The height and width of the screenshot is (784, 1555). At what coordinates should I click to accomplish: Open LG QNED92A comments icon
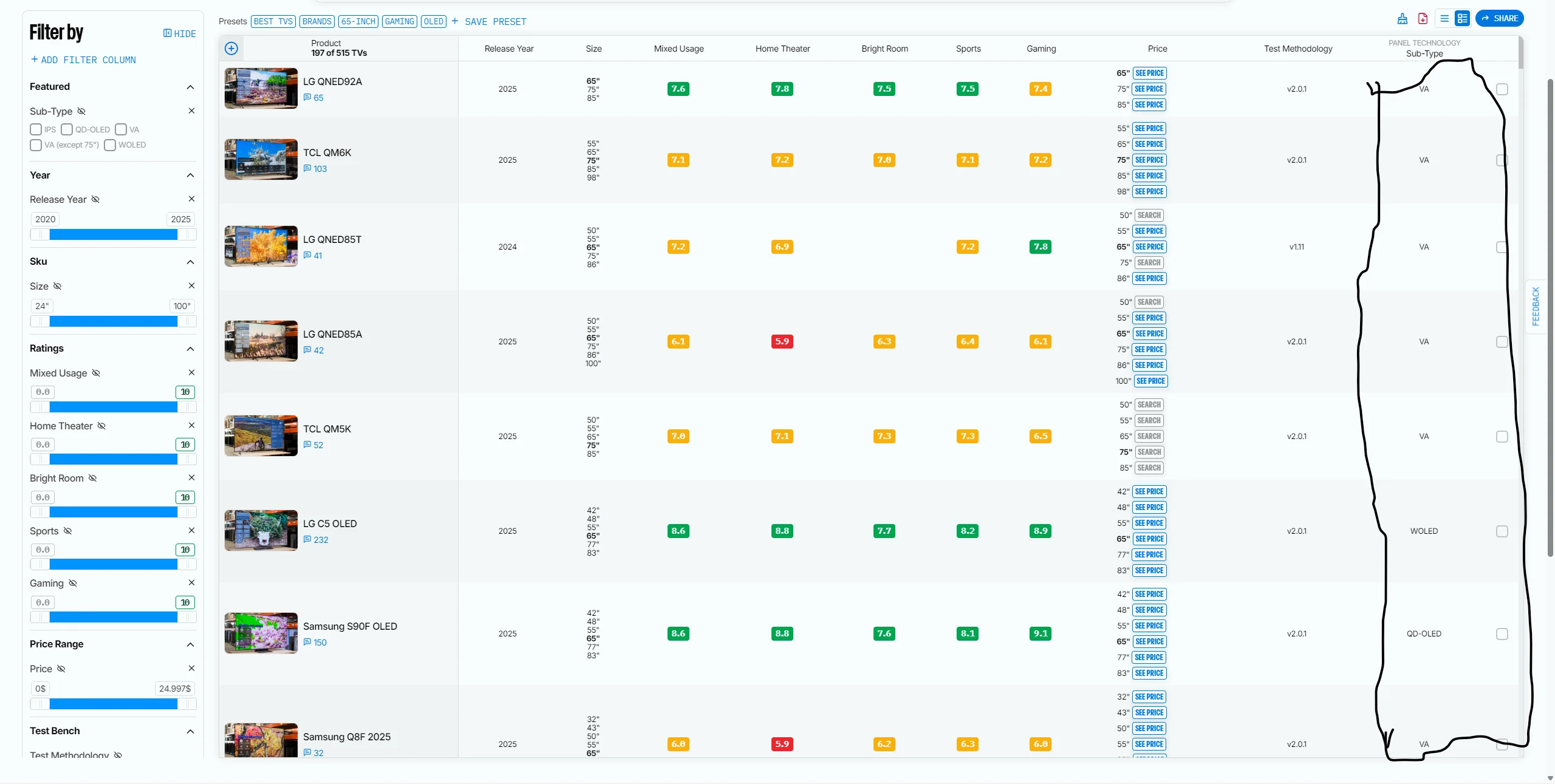[307, 98]
